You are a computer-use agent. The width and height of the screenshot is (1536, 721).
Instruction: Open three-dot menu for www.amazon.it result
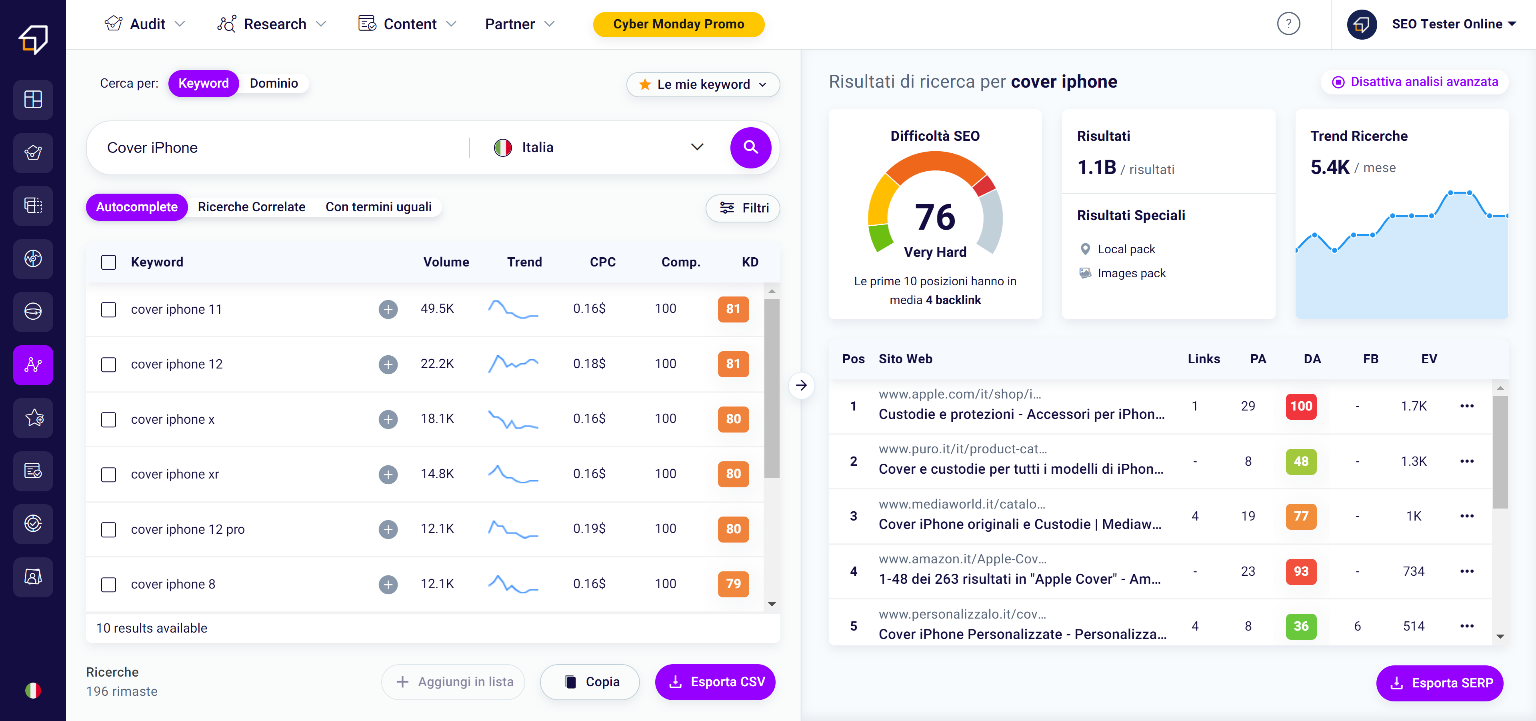pos(1467,571)
